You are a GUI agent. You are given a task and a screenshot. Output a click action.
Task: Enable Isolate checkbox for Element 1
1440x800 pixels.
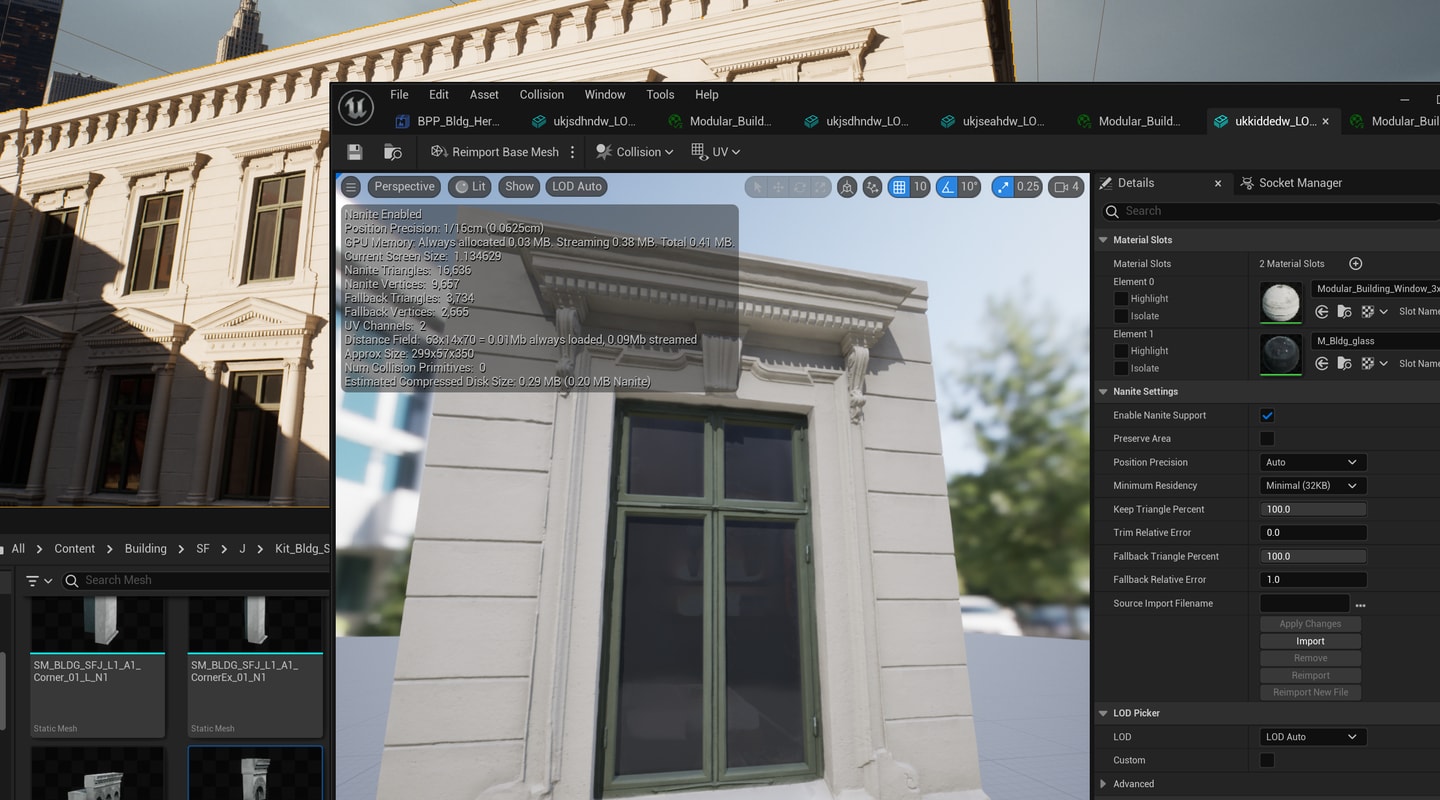1121,368
